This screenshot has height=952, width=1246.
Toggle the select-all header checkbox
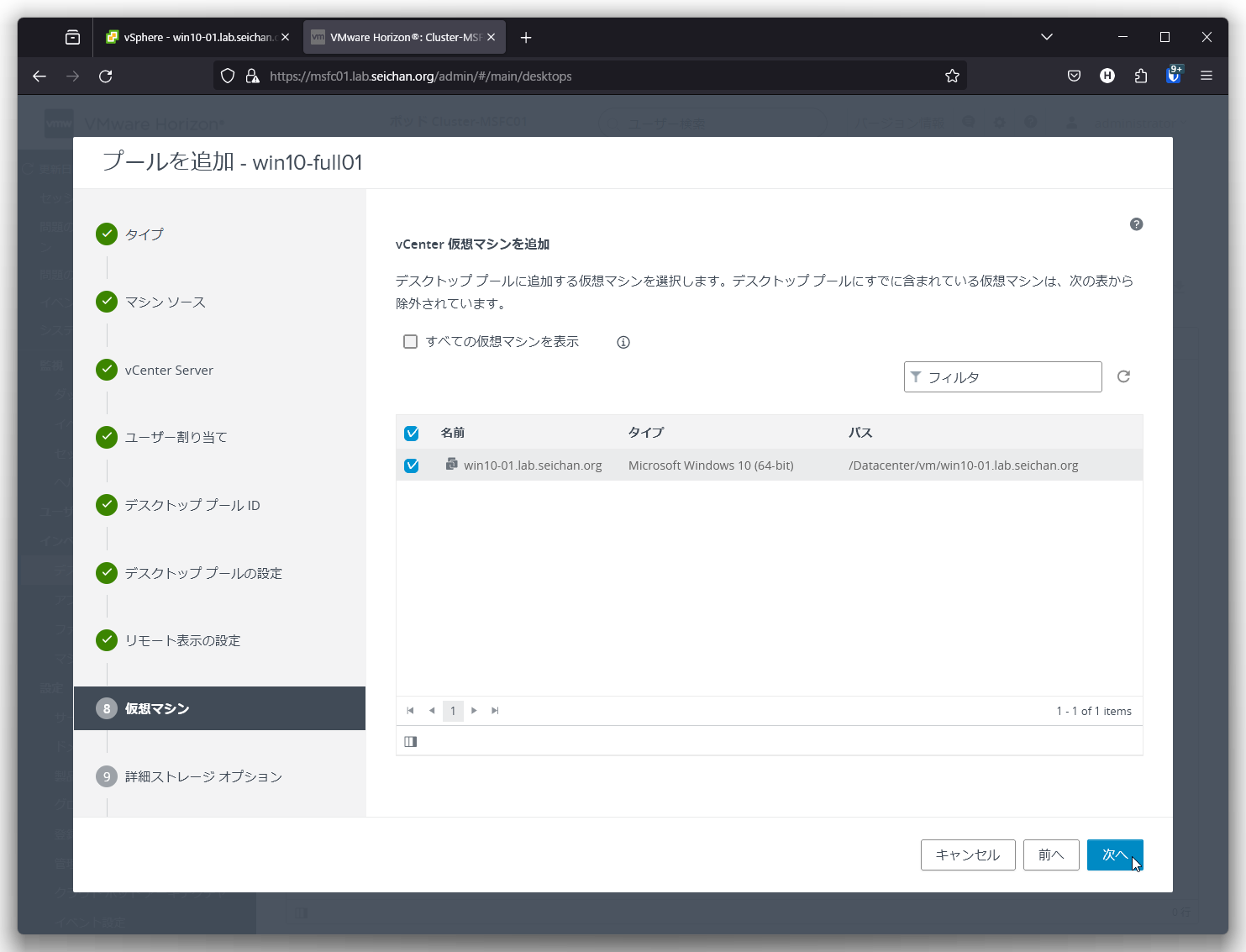(x=412, y=434)
